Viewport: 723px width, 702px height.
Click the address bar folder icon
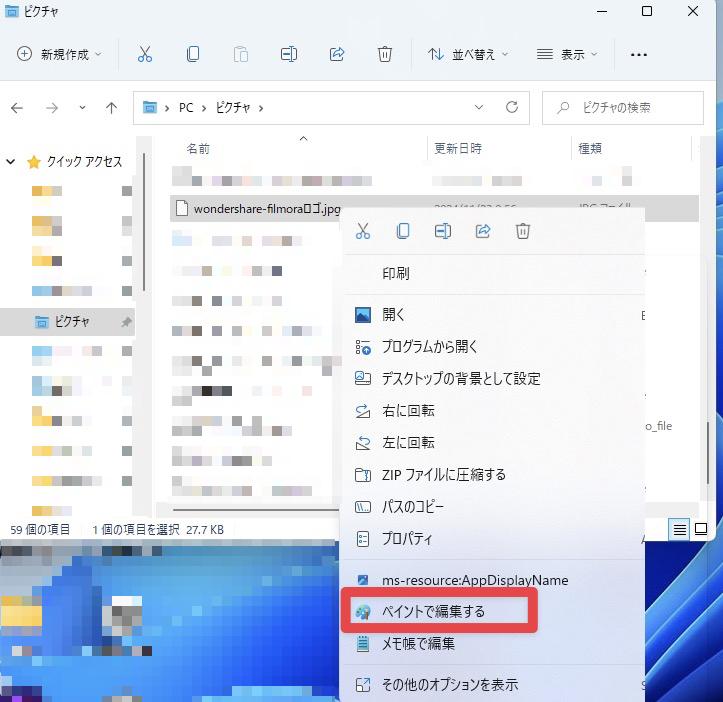tap(150, 107)
